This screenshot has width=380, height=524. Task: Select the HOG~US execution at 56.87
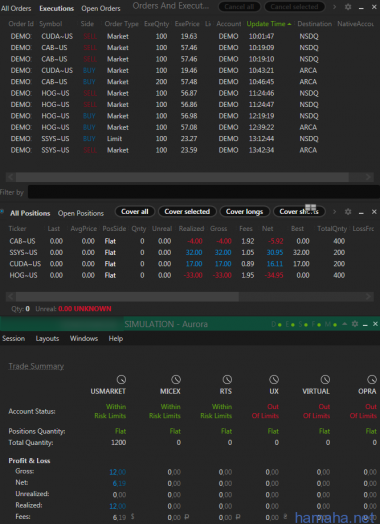point(190,93)
